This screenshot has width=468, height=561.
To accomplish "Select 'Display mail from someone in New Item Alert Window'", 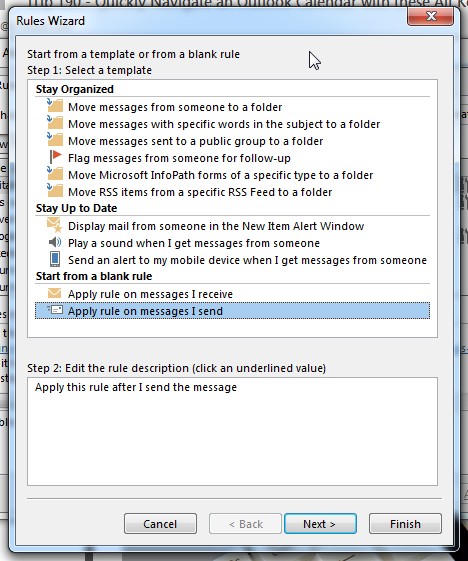I will [x=216, y=226].
